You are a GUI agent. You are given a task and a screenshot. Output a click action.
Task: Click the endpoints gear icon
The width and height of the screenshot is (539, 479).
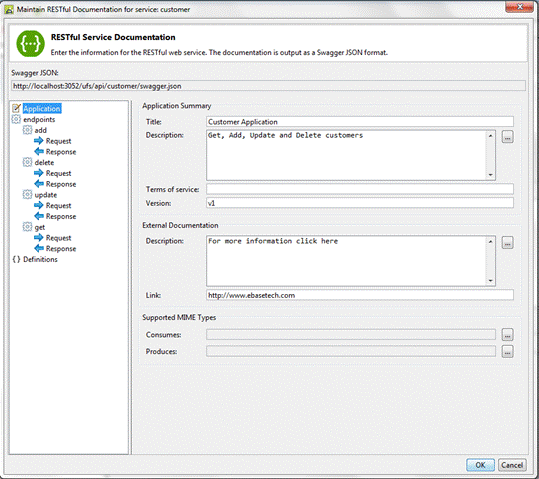(16, 119)
